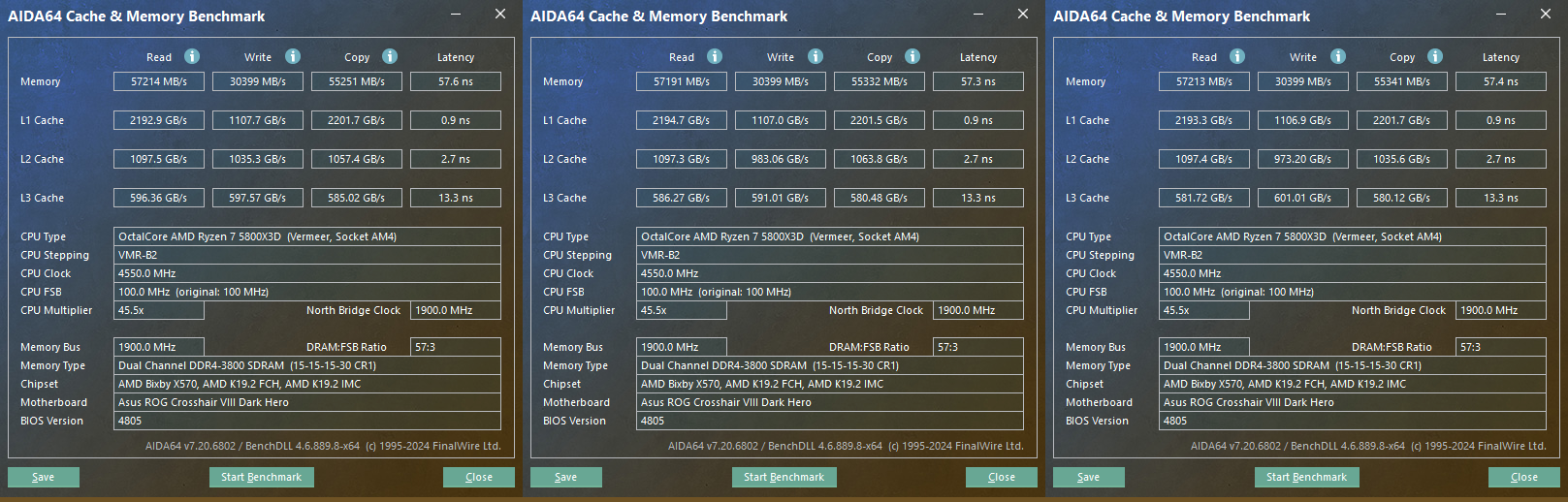The height and width of the screenshot is (502, 1568).
Task: Click the 586.27 GB/s L3 cache read value
Action: (682, 198)
